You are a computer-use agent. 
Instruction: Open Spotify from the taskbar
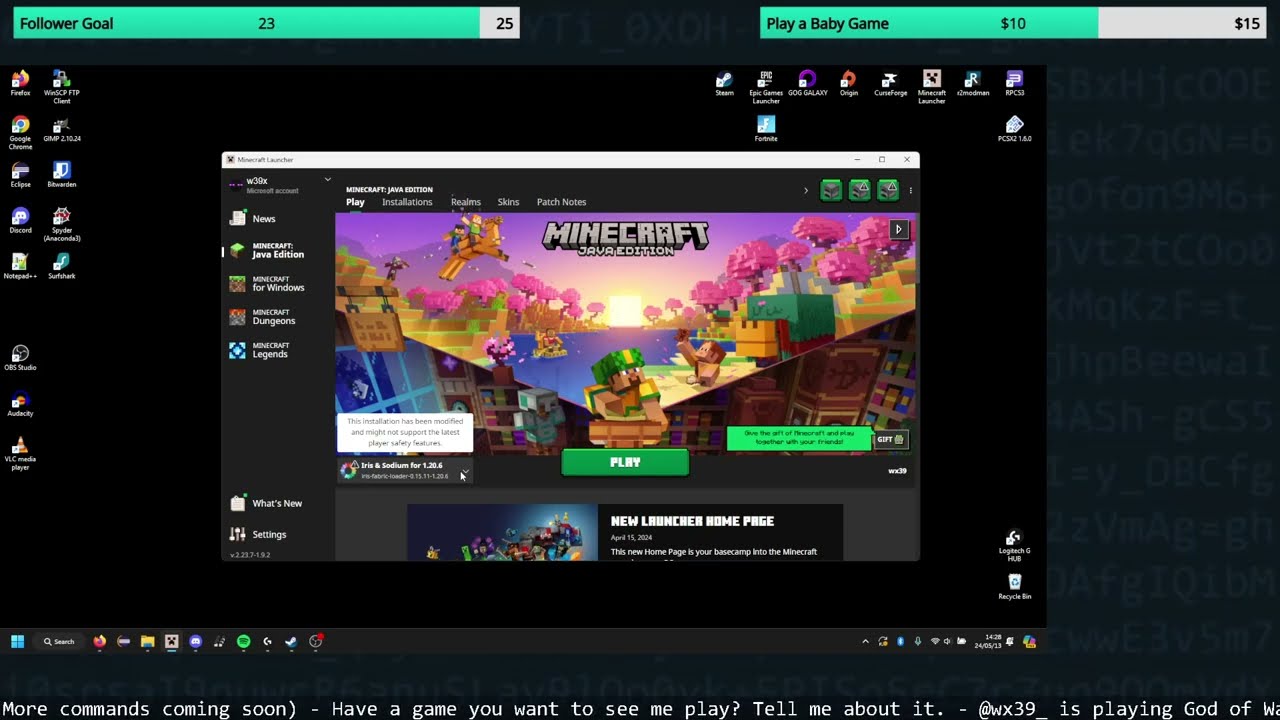[x=243, y=642]
